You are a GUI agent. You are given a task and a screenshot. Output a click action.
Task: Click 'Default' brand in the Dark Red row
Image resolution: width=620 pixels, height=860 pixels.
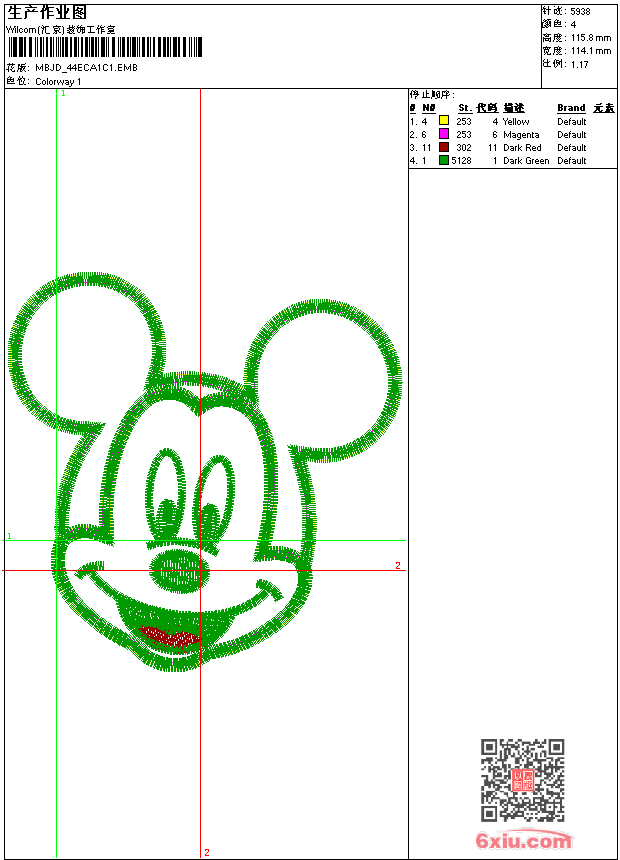pyautogui.click(x=572, y=148)
